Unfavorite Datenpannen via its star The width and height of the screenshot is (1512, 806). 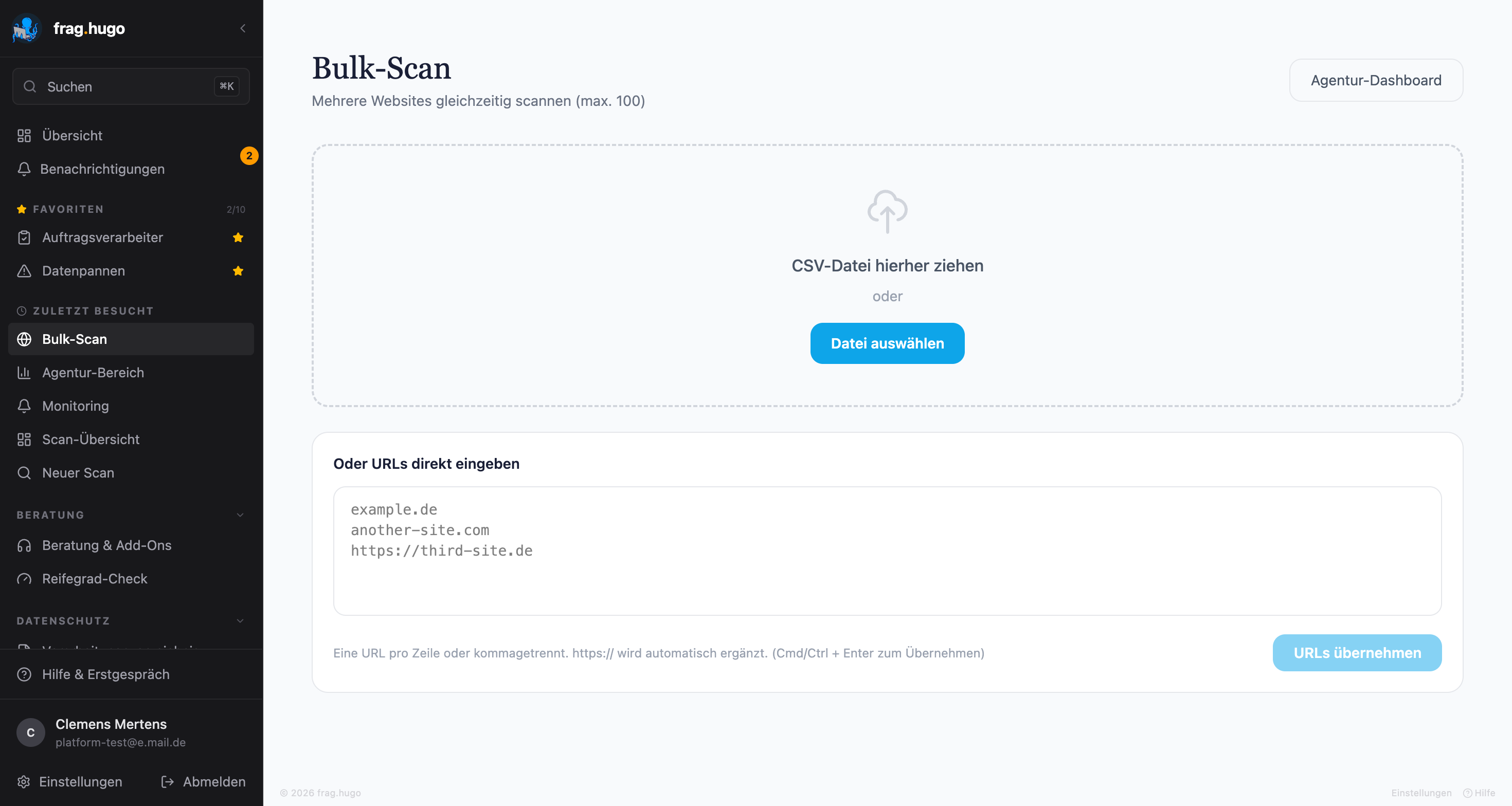pyautogui.click(x=238, y=271)
